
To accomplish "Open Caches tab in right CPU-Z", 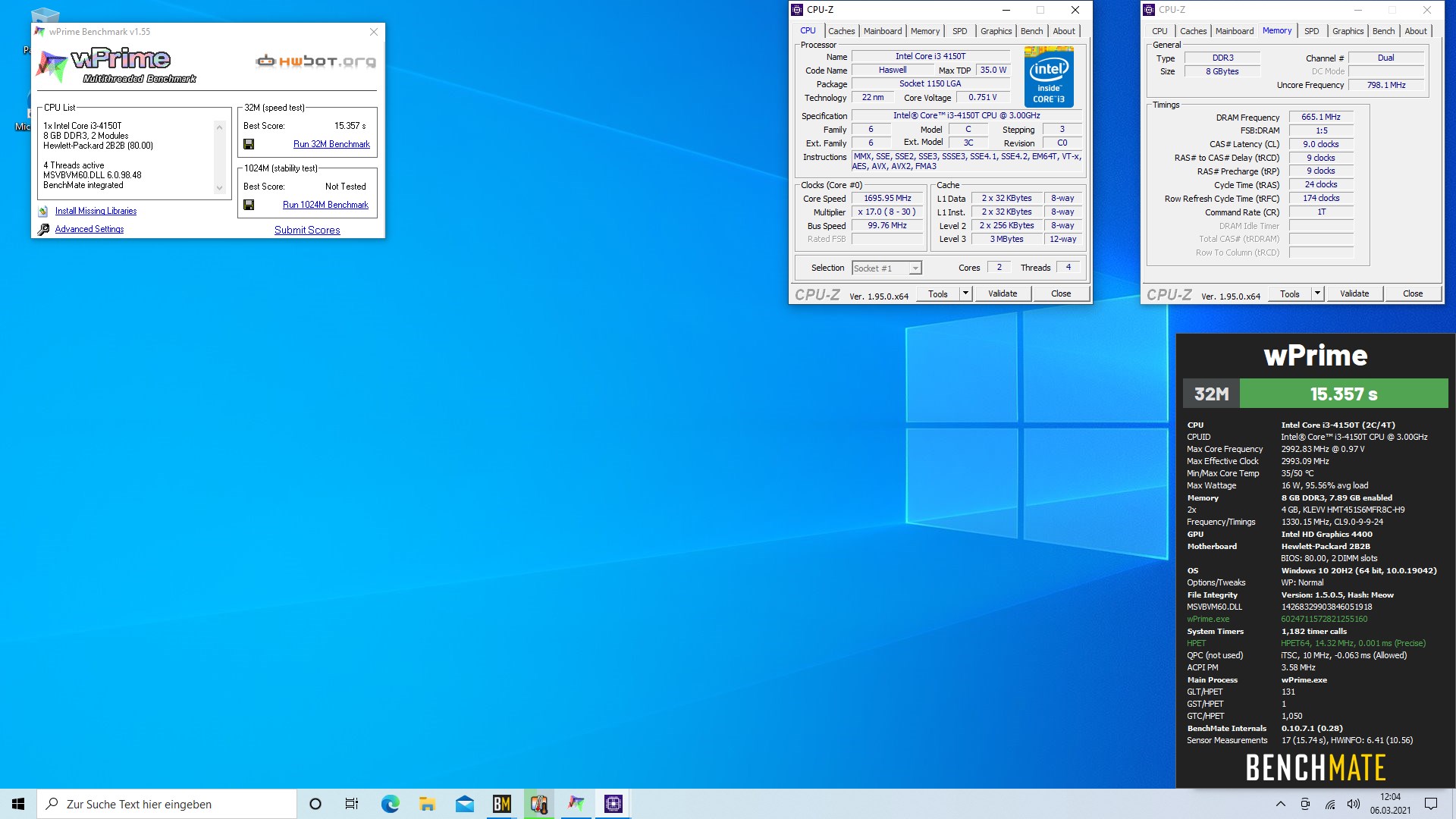I will (x=1193, y=31).
